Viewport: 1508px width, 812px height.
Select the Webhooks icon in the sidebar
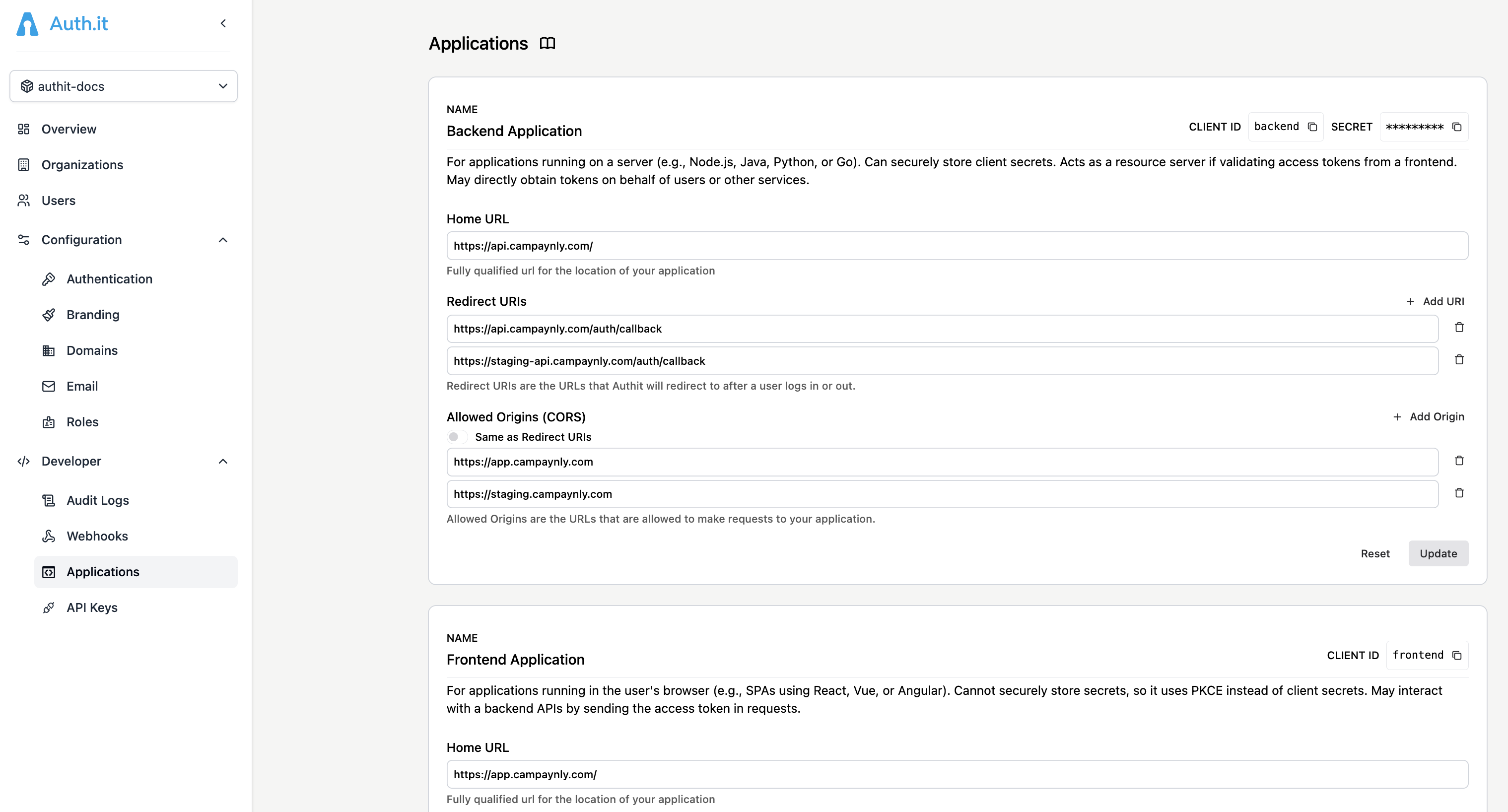pyautogui.click(x=49, y=536)
